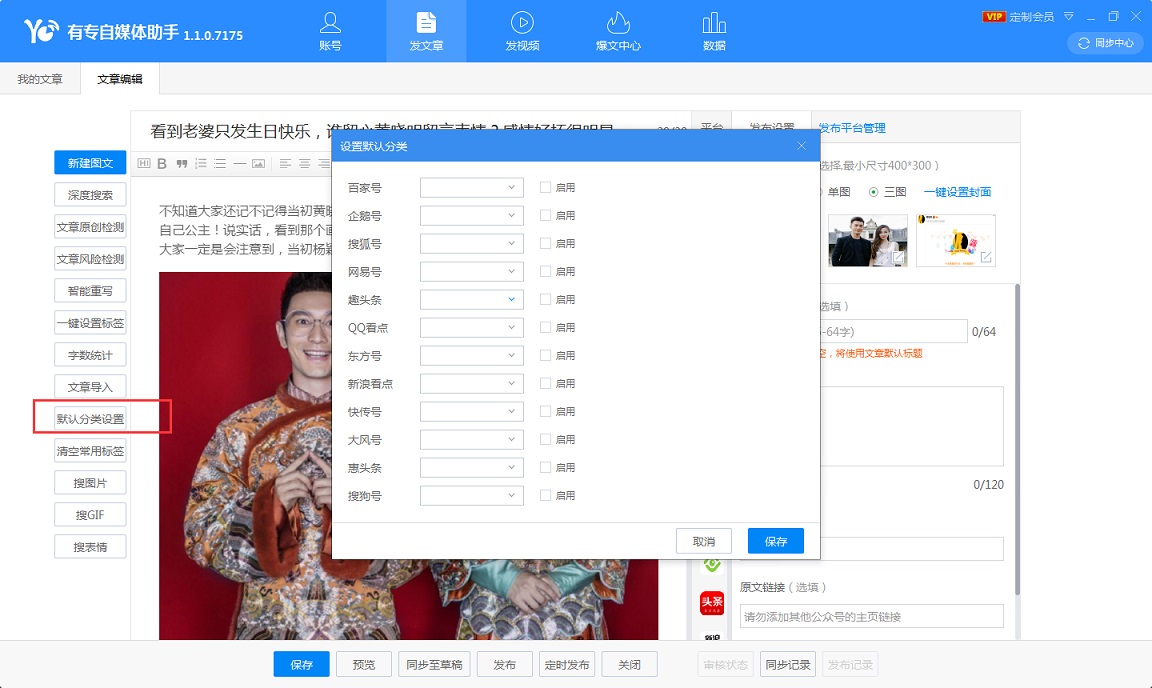Insert a horizontal divider line
Screen dimensions: 1152x688
pos(239,163)
